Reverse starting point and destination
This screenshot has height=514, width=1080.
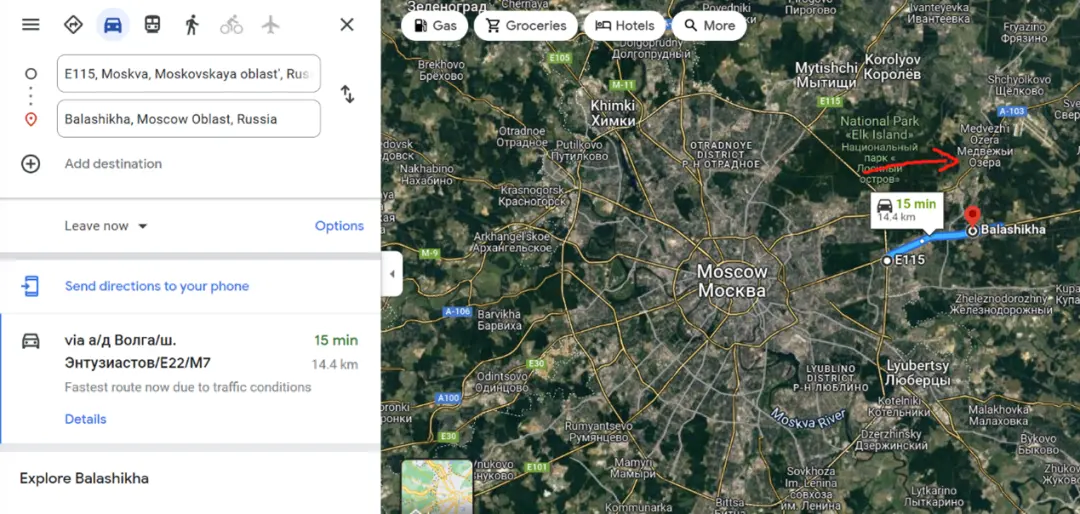tap(347, 94)
